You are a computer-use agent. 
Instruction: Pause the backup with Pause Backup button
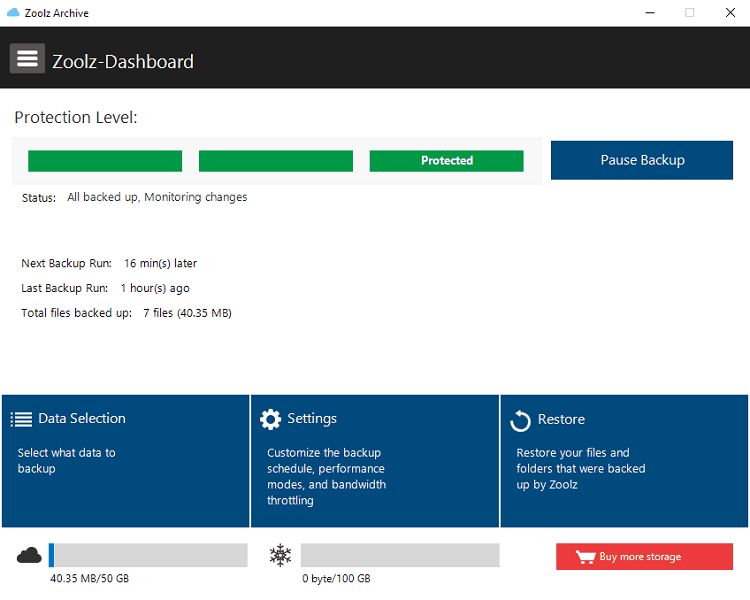[642, 160]
